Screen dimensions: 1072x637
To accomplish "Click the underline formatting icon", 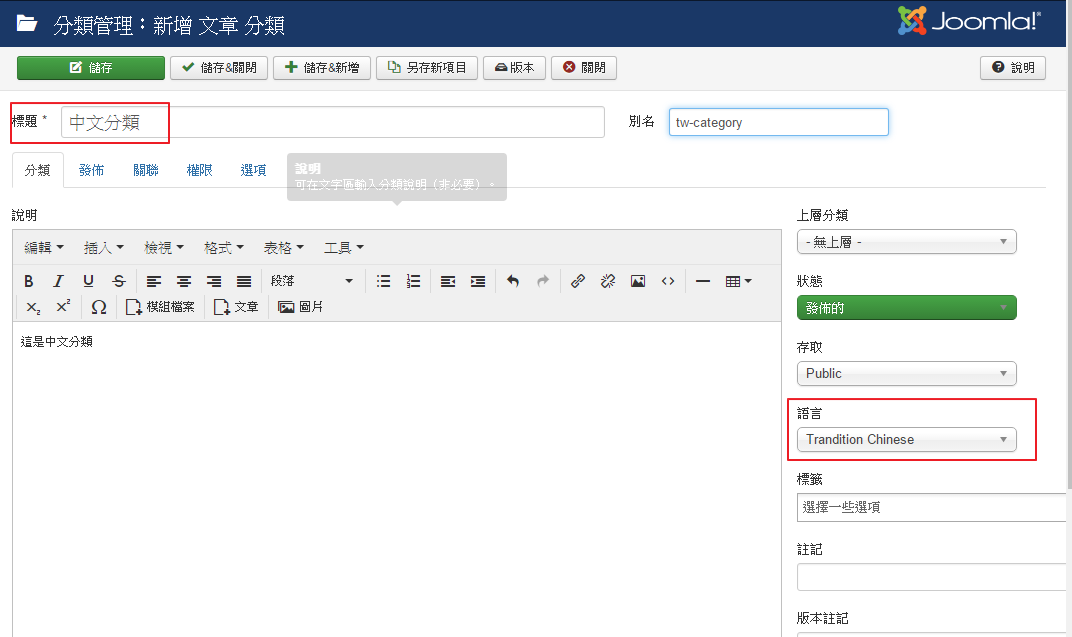I will pos(88,282).
